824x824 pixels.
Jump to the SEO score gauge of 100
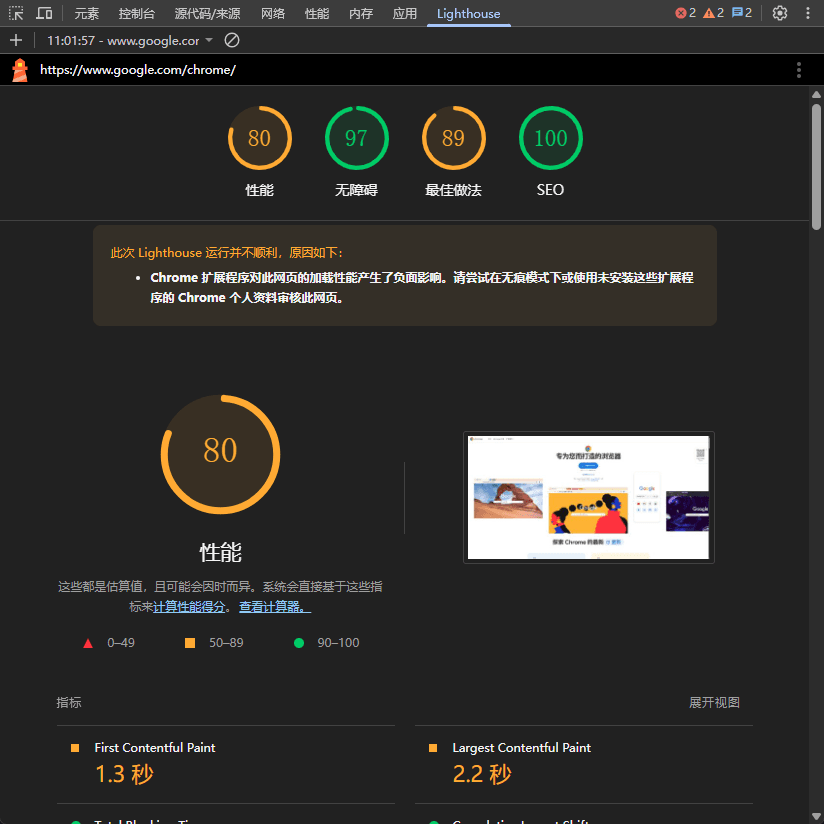tap(550, 152)
